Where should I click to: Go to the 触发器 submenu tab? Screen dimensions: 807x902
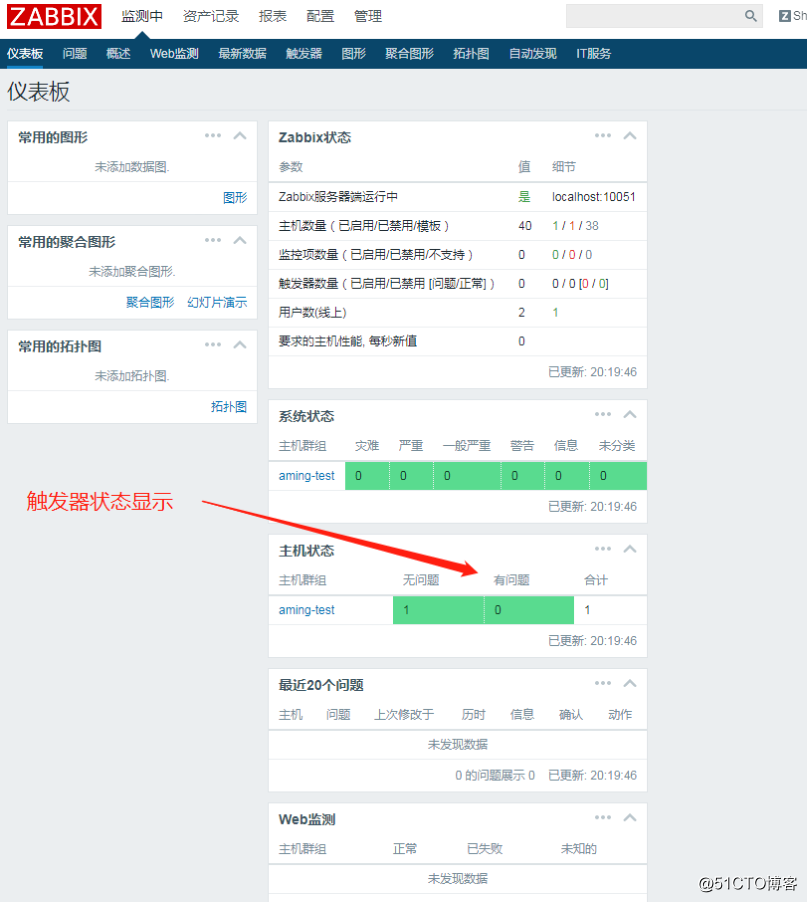click(x=304, y=53)
